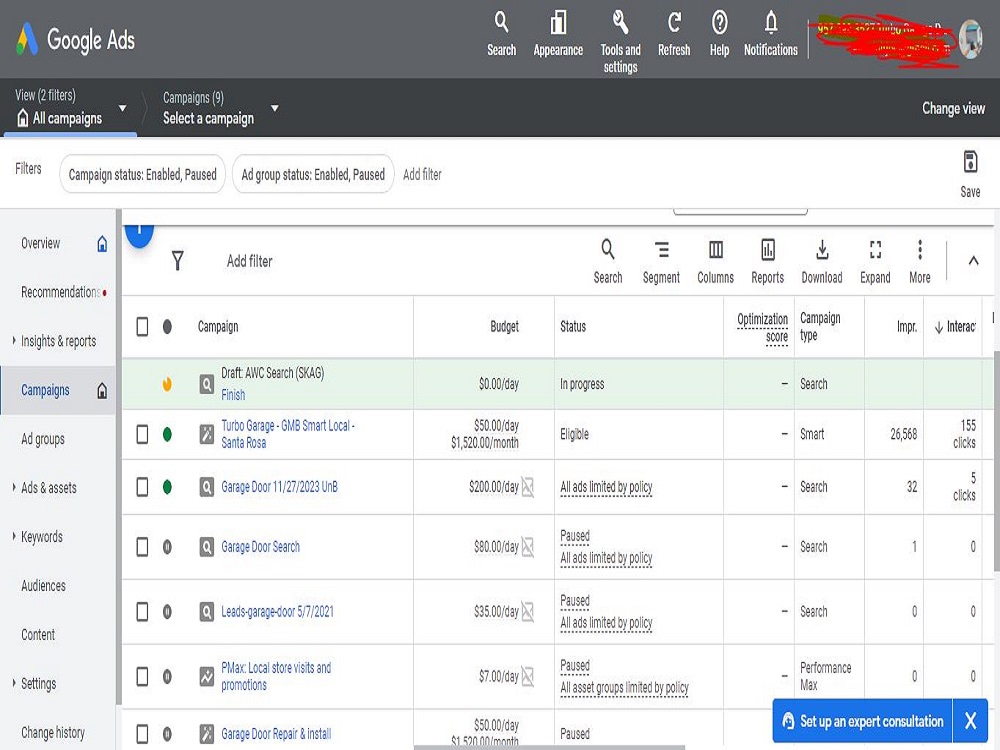
Task: Open the top bar Search icon
Action: tap(501, 22)
